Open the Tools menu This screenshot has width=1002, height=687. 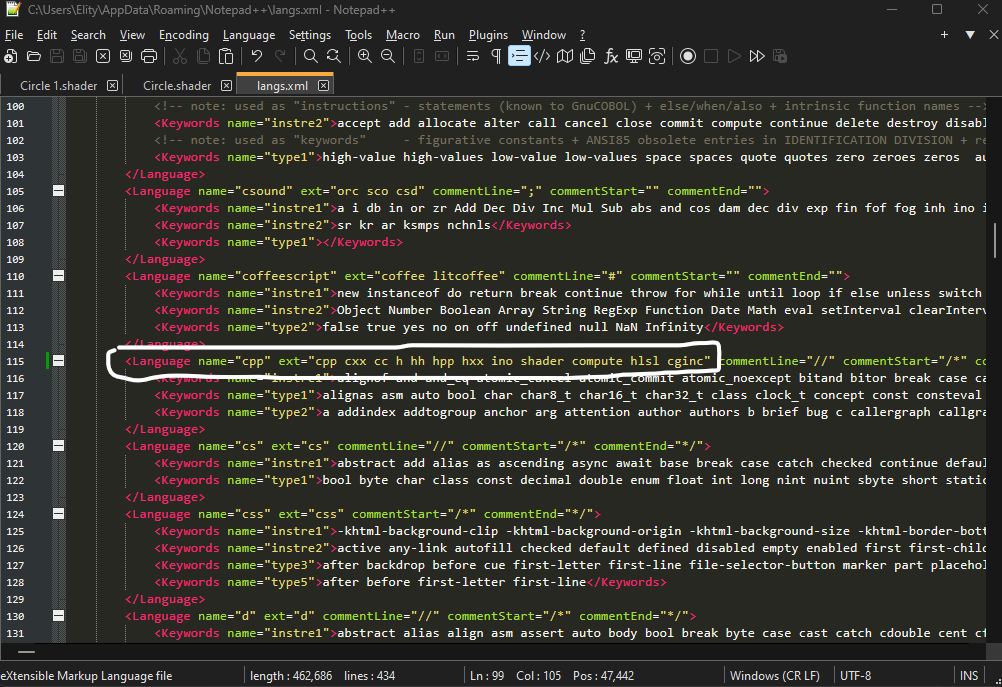coord(358,35)
